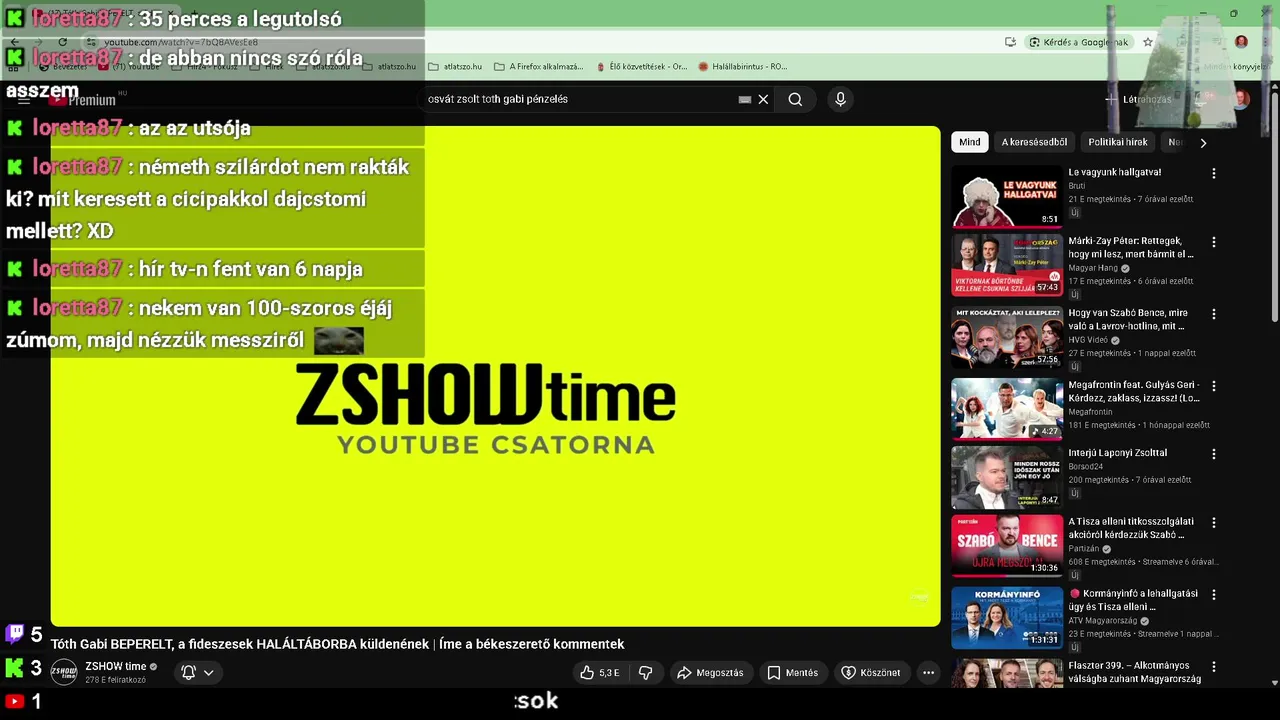Click the emote in the '100-szoros éjáj' message
1280x720 pixels.
click(x=338, y=341)
